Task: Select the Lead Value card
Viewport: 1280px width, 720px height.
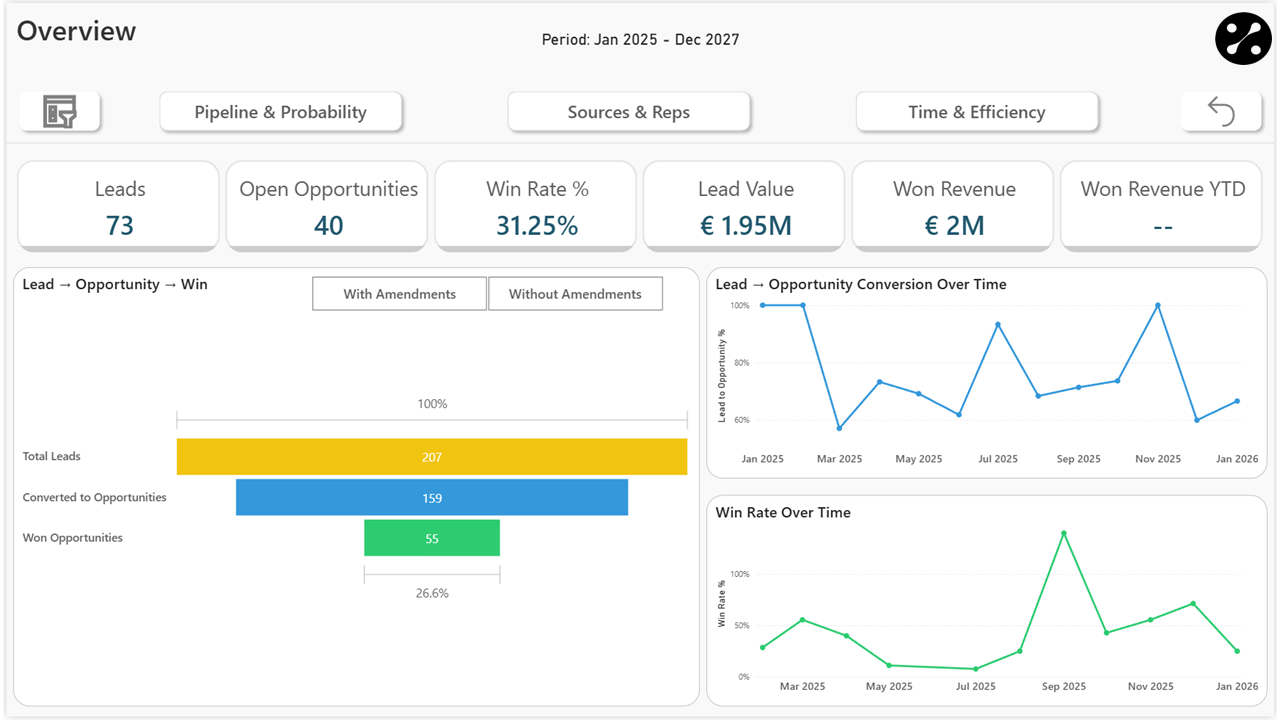Action: (743, 205)
